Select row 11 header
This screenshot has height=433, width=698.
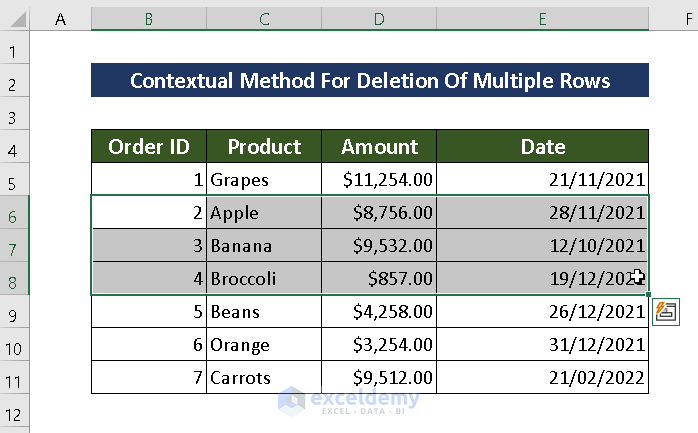[x=15, y=378]
